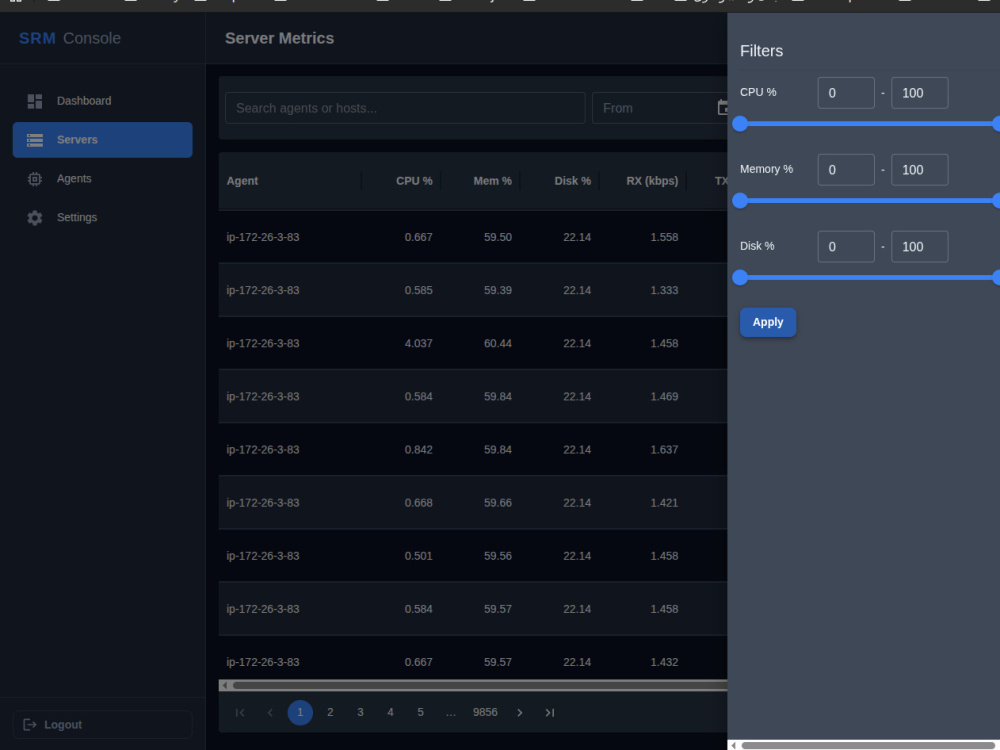
Task: Focus the CPU % minimum input
Action: [x=846, y=93]
